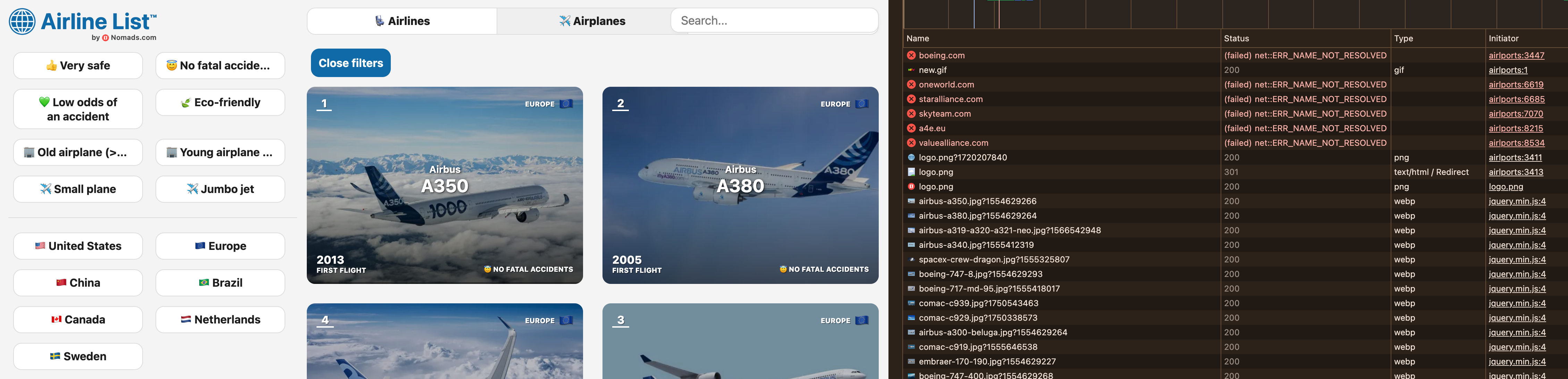Toggle the No fatal accidents filter
Image resolution: width=1568 pixels, height=379 pixels.
pos(220,66)
